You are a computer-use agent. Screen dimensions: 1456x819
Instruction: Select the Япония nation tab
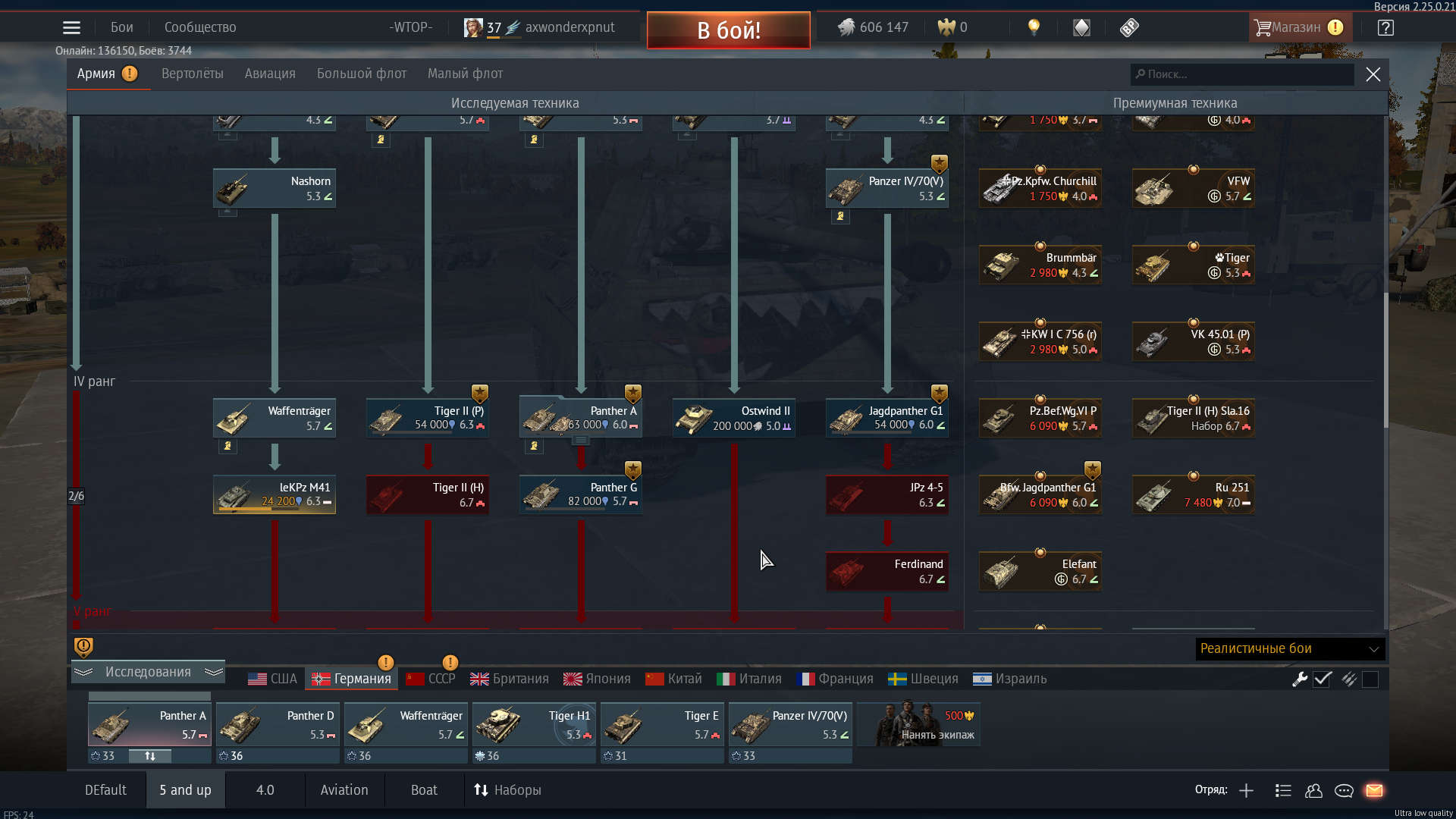[x=598, y=679]
